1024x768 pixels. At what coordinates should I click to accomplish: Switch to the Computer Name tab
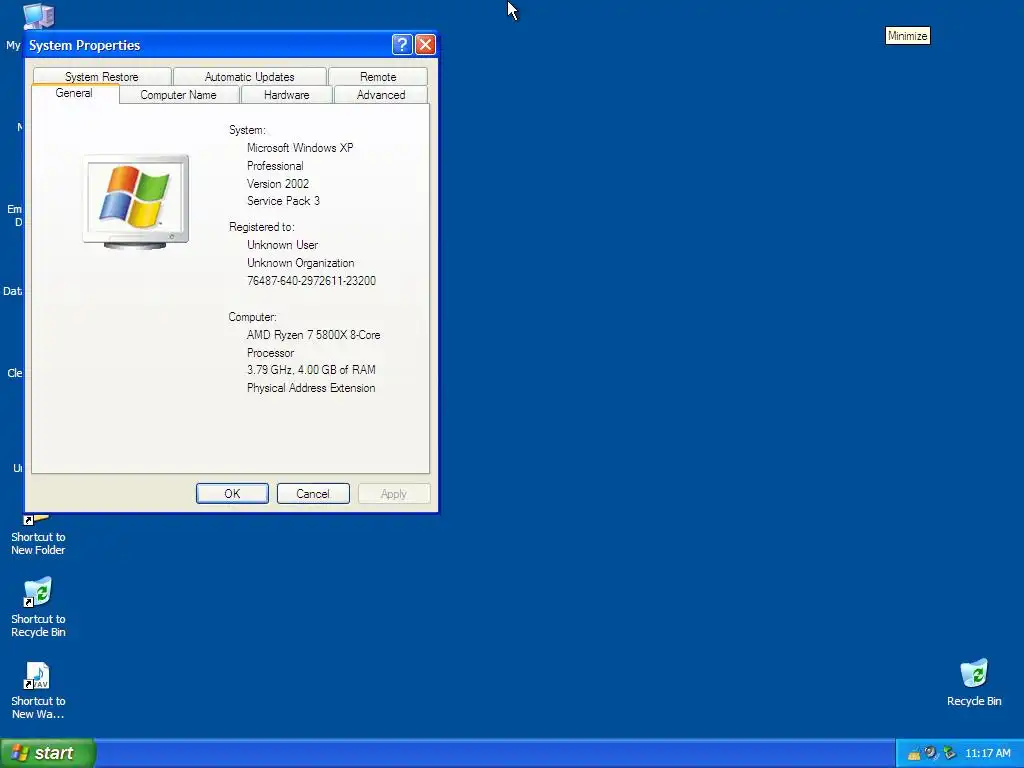pos(178,95)
